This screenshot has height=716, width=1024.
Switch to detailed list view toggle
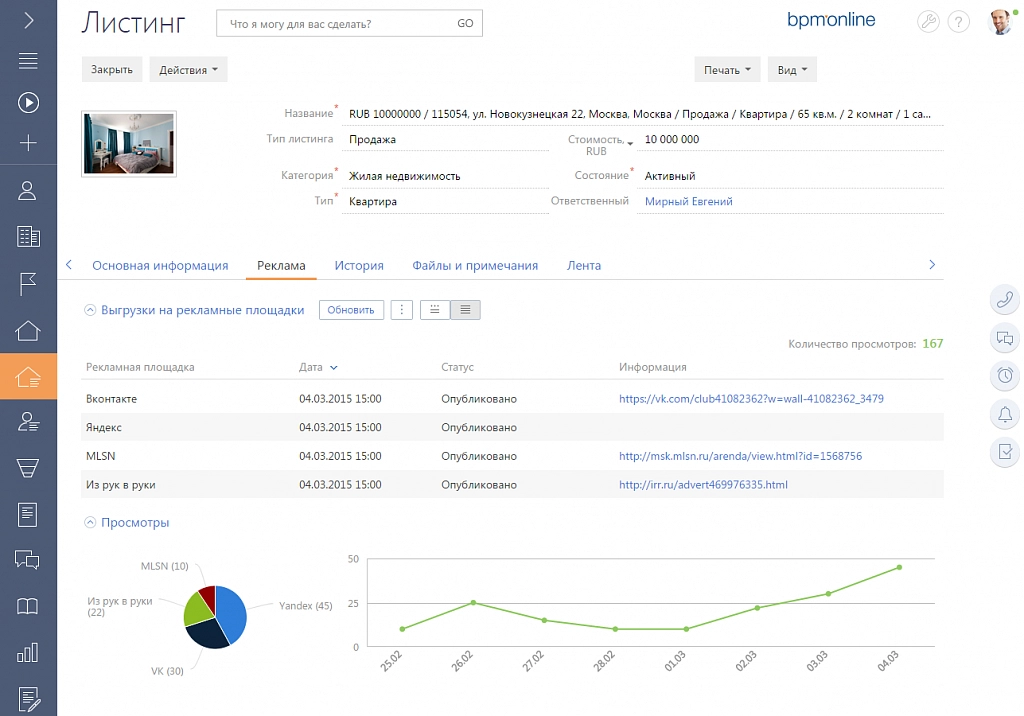465,310
